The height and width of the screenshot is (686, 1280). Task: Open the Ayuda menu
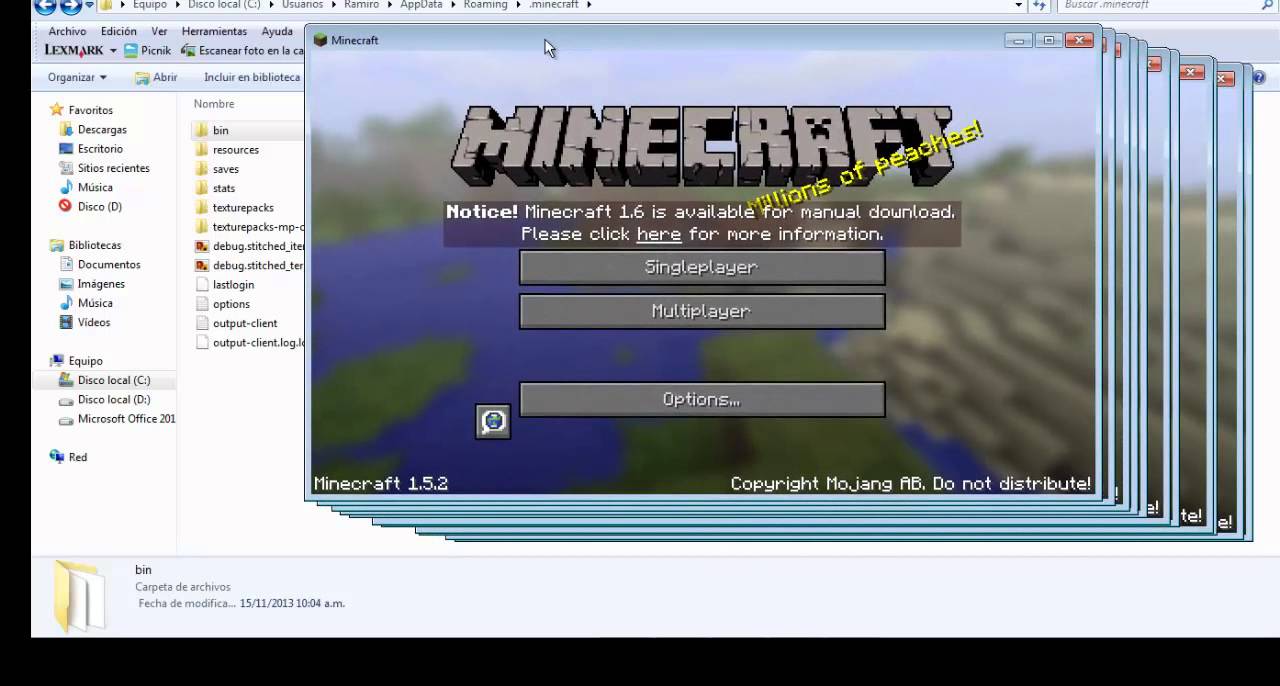point(277,32)
